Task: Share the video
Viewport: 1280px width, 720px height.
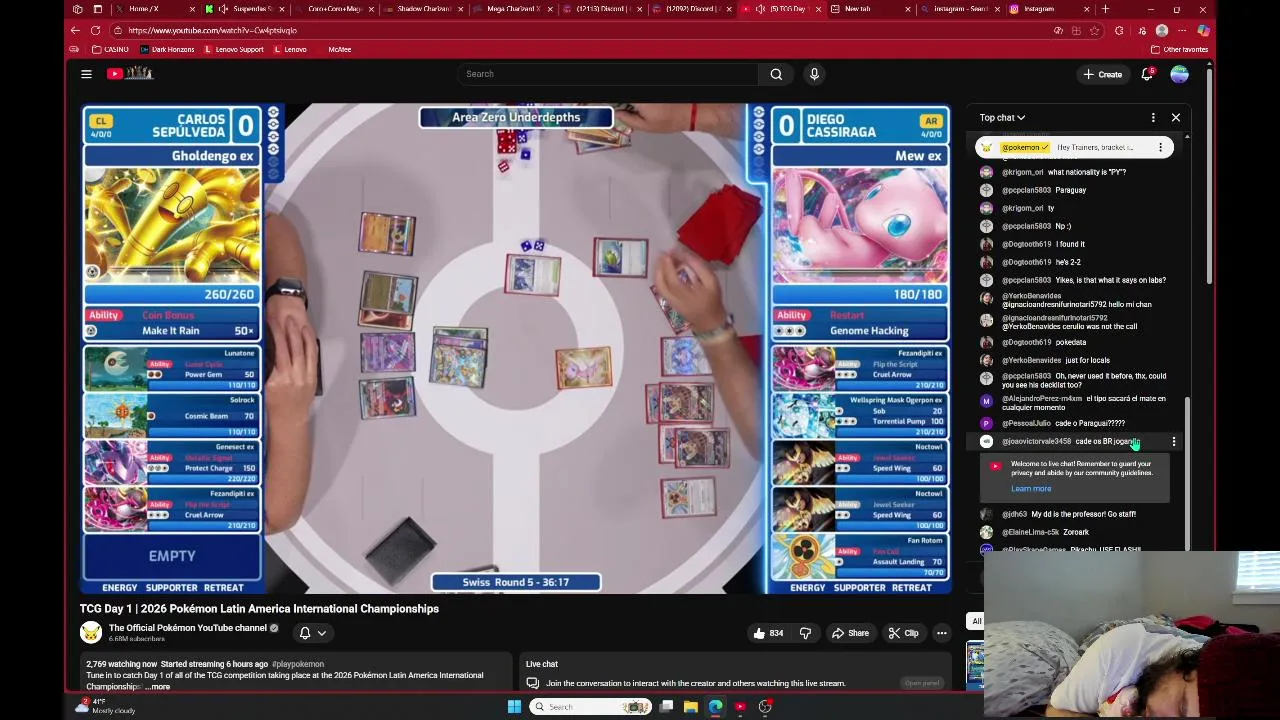Action: (x=850, y=633)
